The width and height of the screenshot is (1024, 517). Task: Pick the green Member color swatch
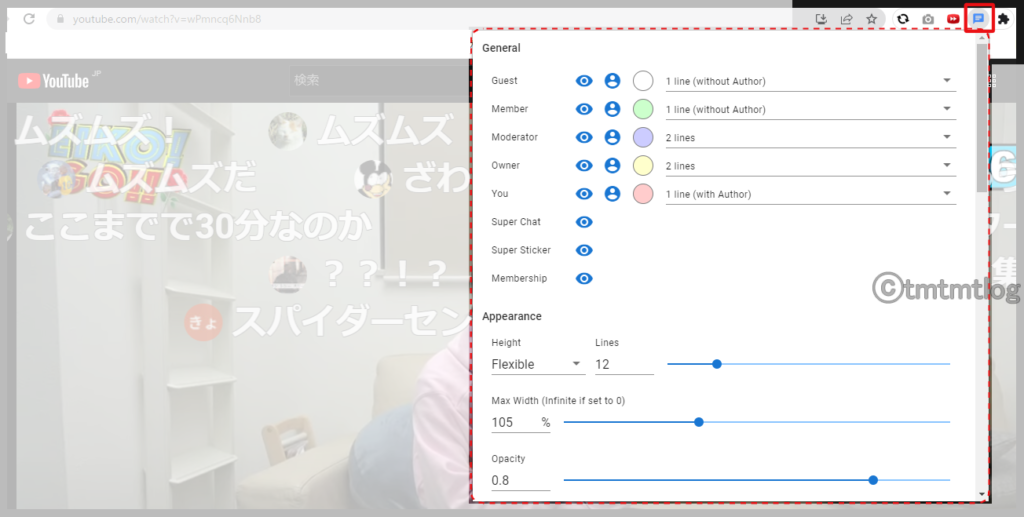coord(643,109)
